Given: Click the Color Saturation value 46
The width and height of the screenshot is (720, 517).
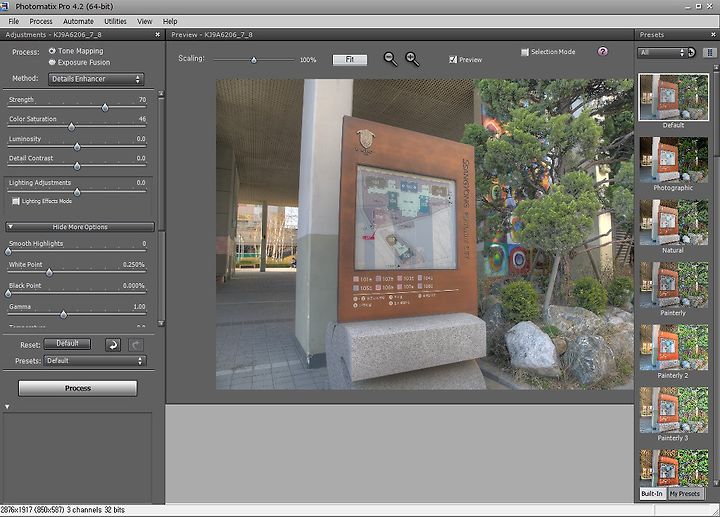Looking at the screenshot, I should [x=142, y=119].
